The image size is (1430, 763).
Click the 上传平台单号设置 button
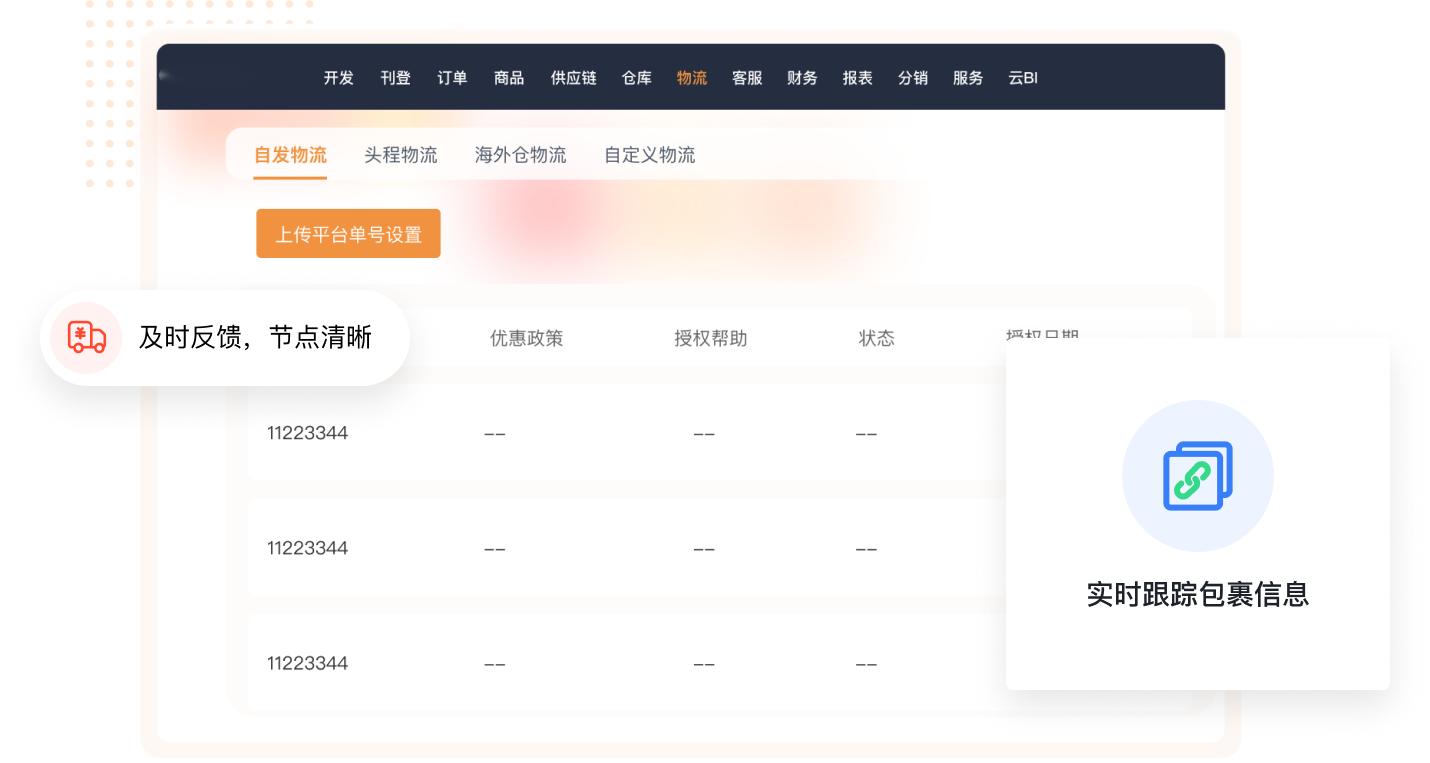(348, 234)
